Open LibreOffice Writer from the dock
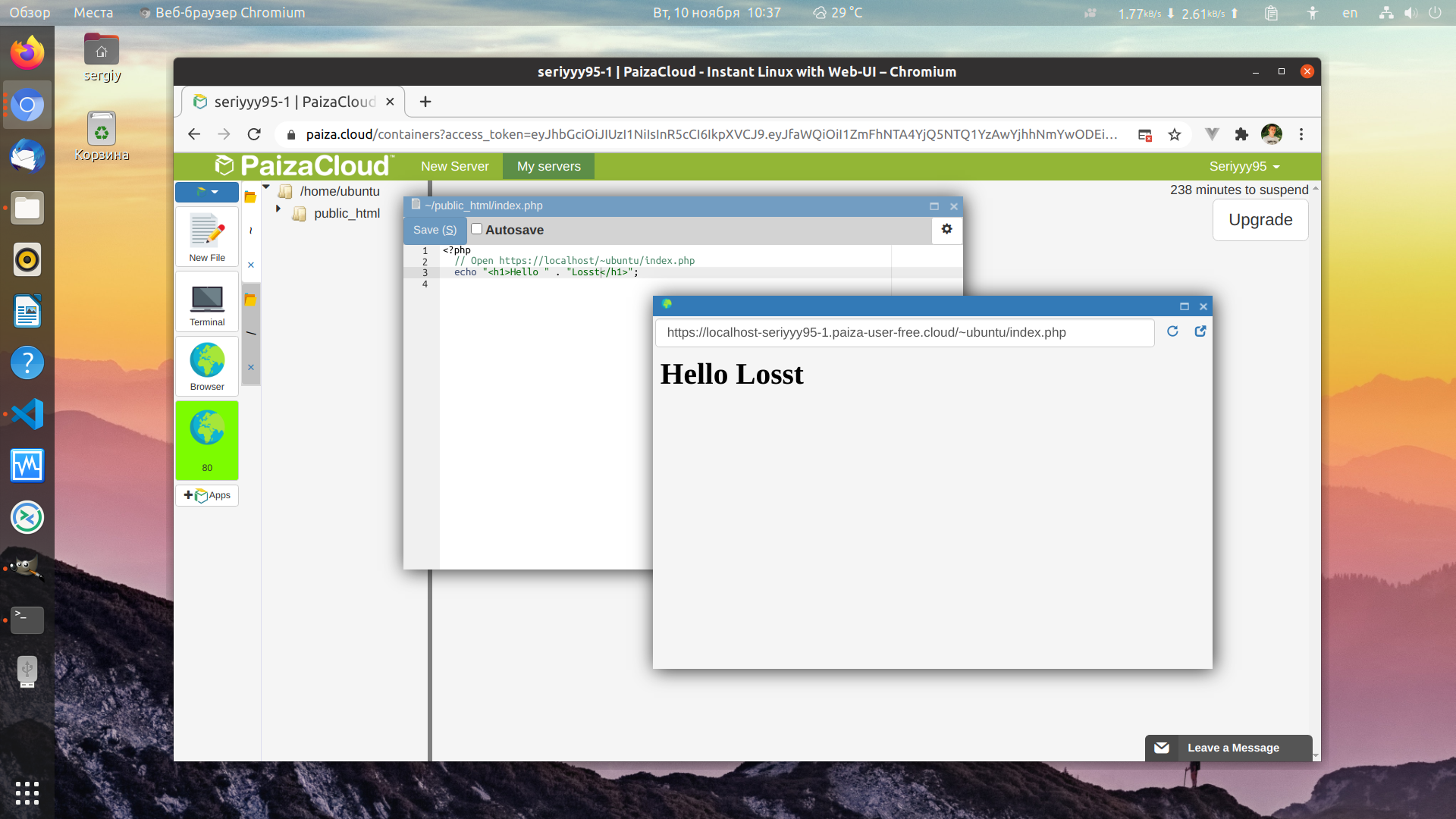Viewport: 1456px width, 819px height. click(27, 311)
